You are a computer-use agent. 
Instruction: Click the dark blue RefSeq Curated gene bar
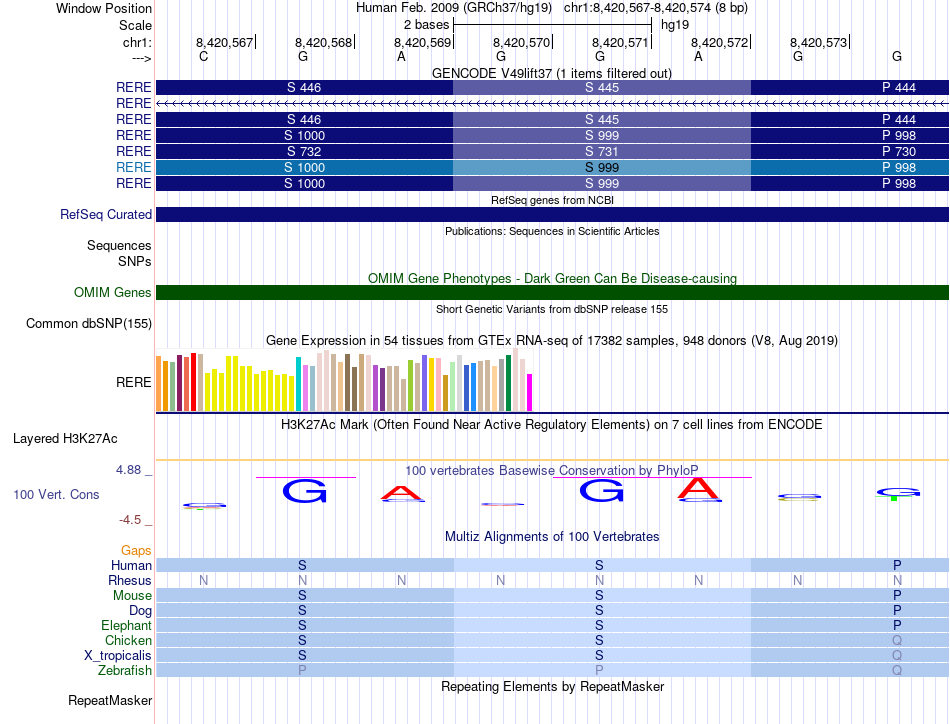click(552, 214)
